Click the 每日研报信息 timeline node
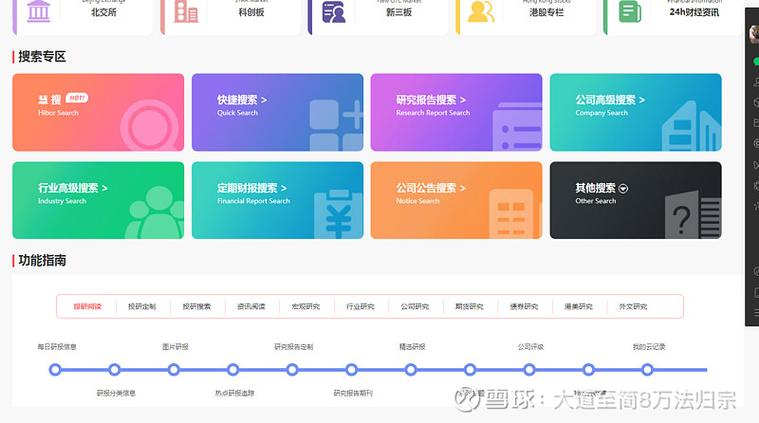This screenshot has width=759, height=423. click(x=55, y=370)
